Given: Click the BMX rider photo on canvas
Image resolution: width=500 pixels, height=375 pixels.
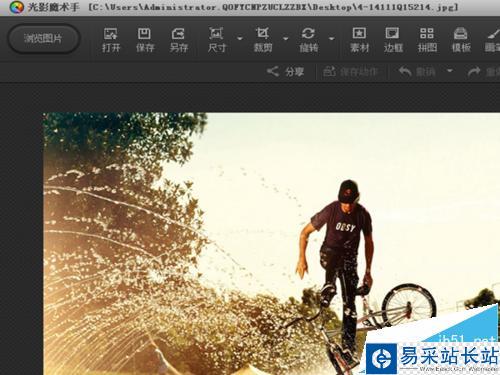Looking at the screenshot, I should (x=271, y=244).
